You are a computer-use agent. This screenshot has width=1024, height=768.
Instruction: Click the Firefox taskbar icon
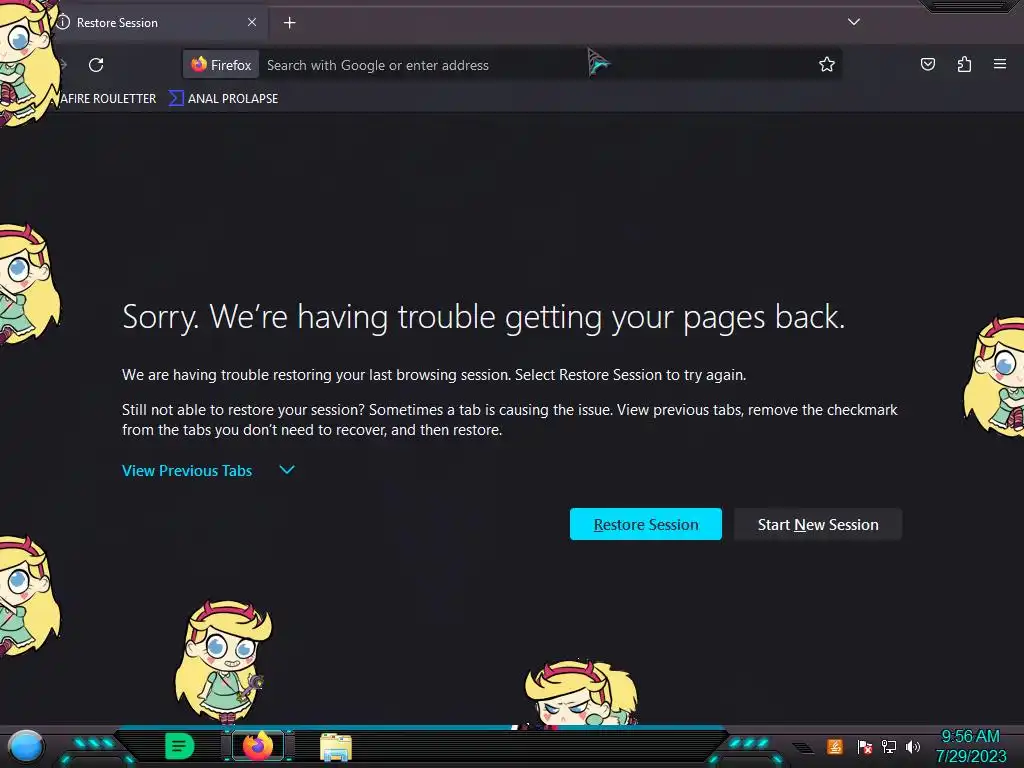click(257, 746)
